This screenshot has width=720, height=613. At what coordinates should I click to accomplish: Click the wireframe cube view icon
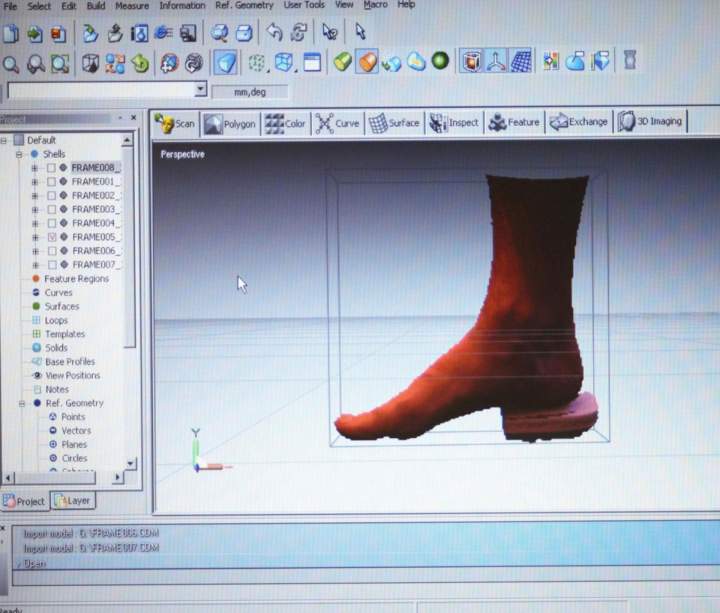(x=284, y=62)
